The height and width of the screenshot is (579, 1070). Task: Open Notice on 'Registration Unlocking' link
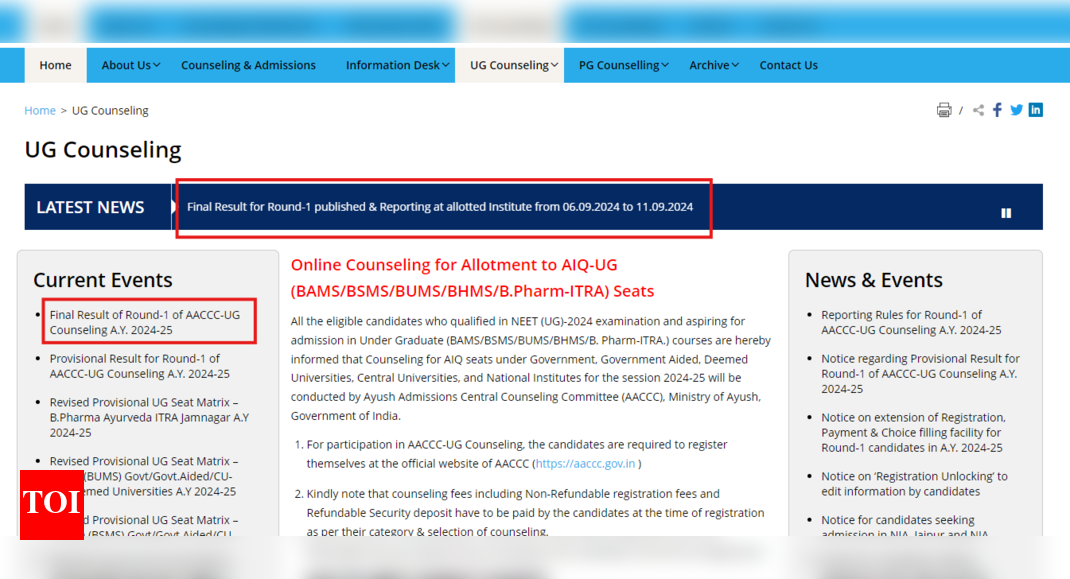(914, 483)
